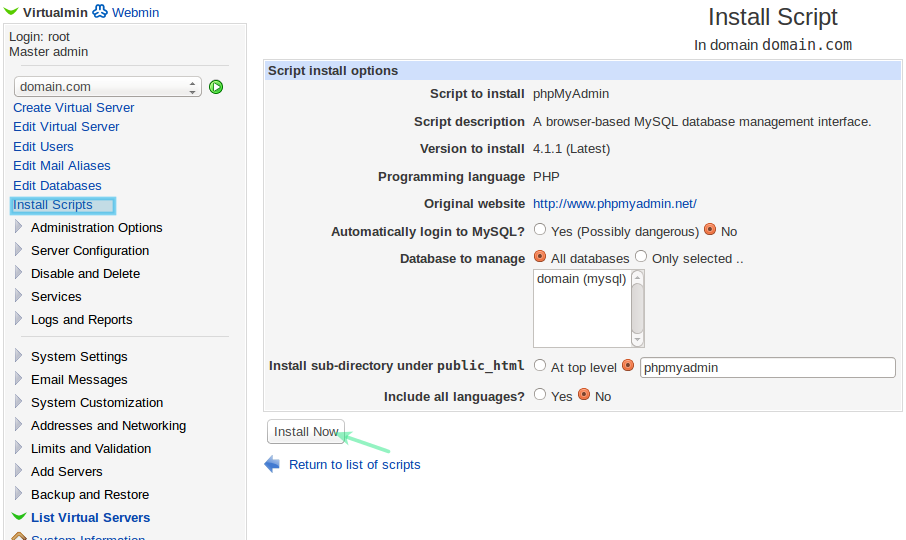Click the System Information home icon
This screenshot has width=906, height=540.
[18, 536]
